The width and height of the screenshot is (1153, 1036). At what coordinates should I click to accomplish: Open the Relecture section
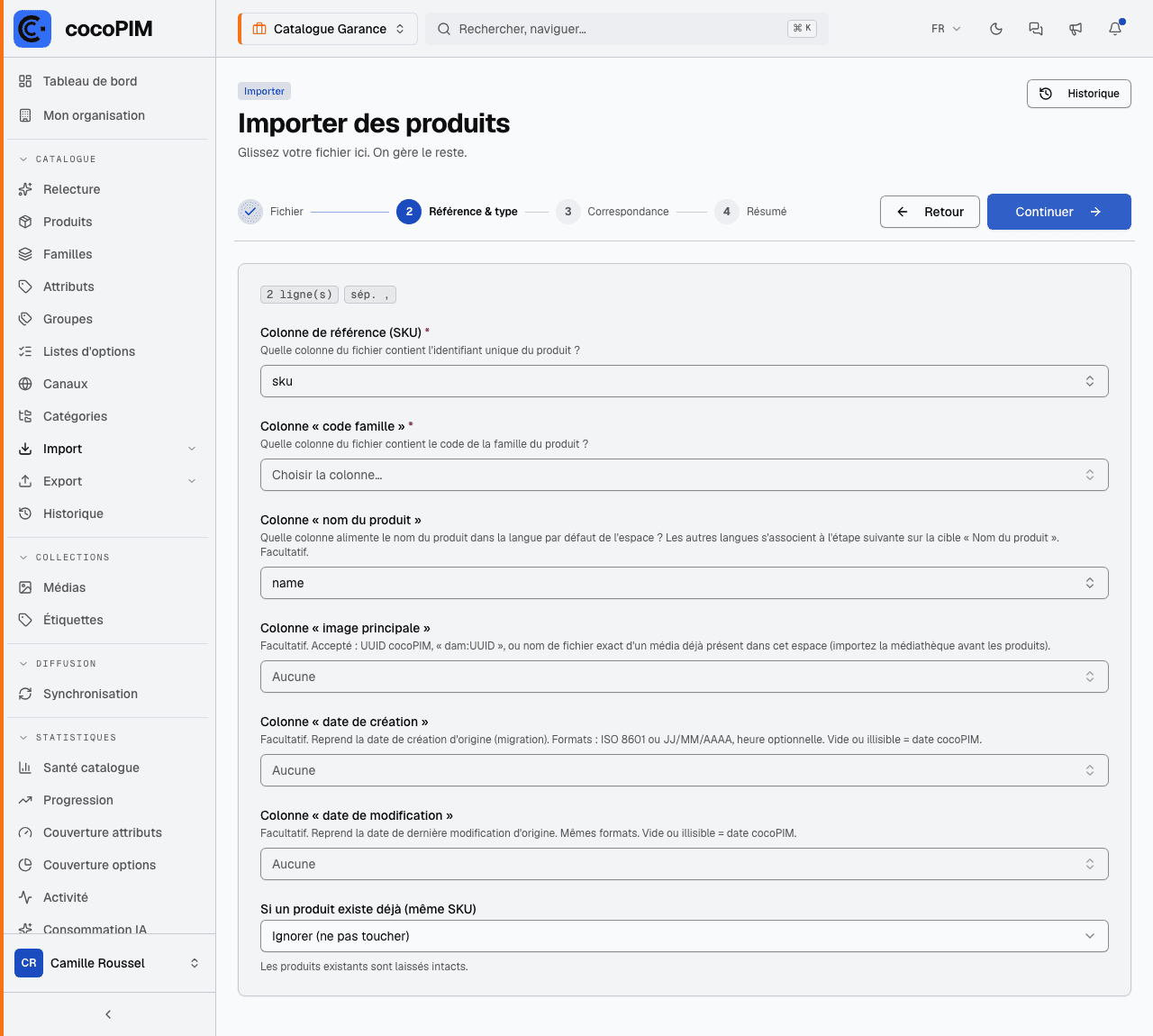tap(108, 189)
